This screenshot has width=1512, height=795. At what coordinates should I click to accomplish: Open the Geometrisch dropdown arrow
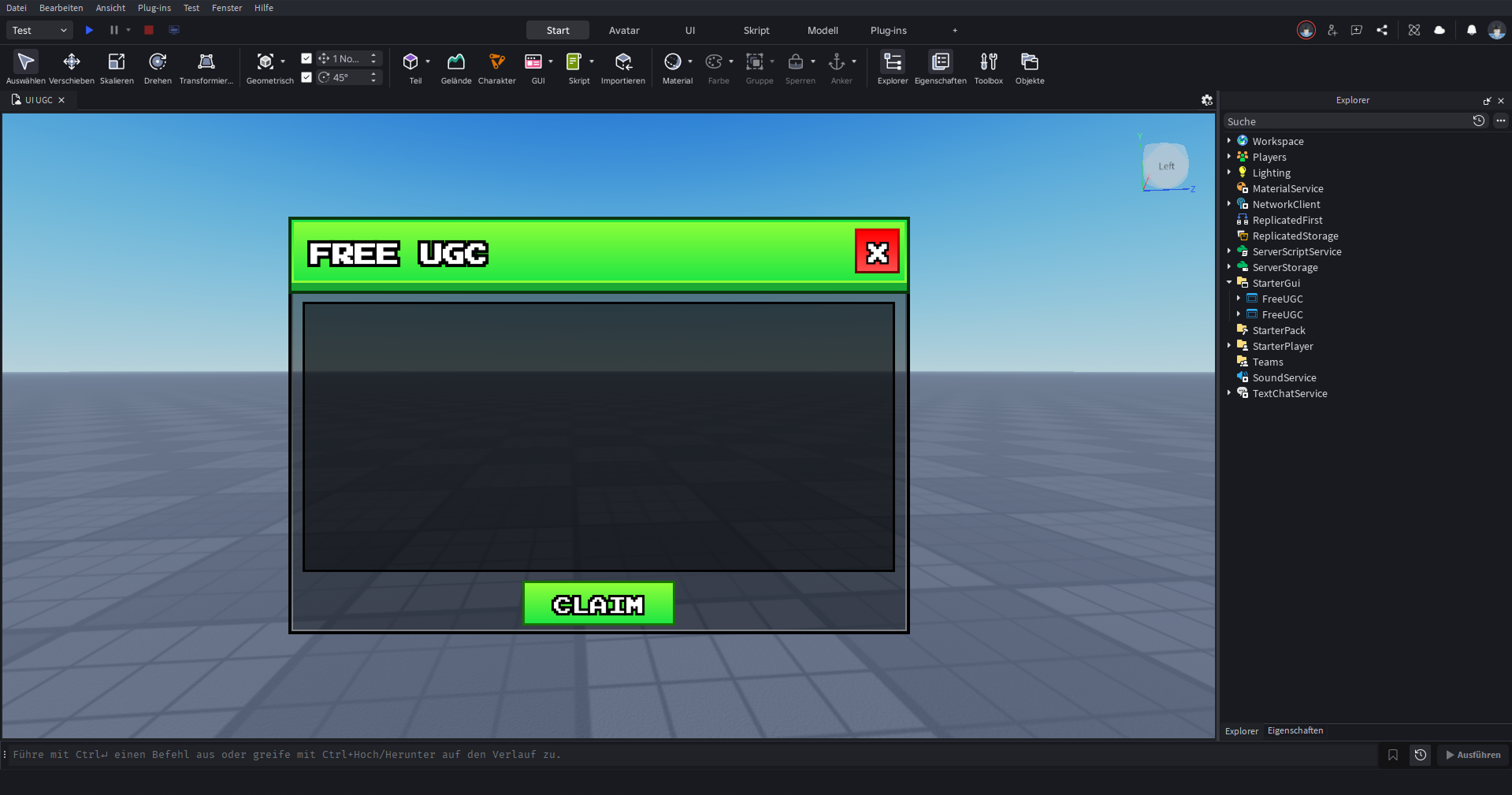tap(283, 61)
